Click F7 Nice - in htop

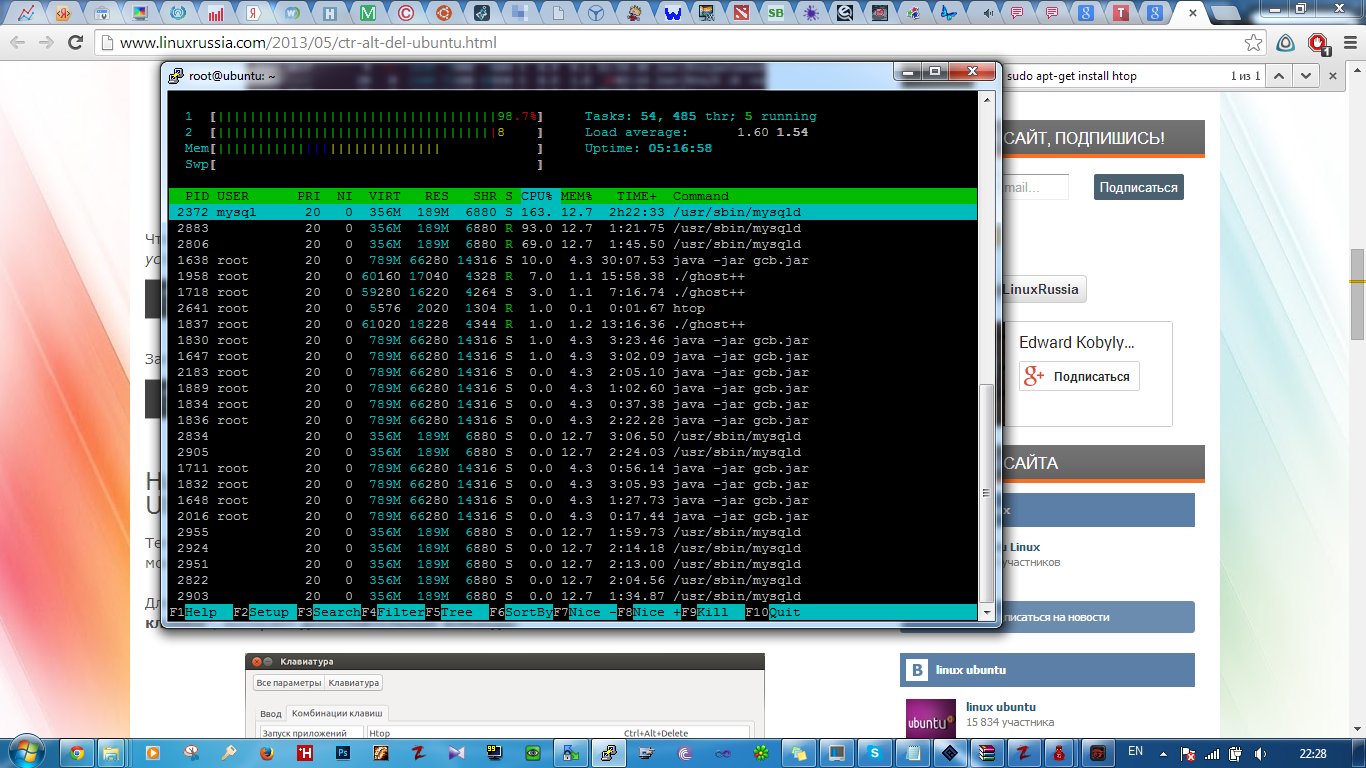(x=585, y=612)
